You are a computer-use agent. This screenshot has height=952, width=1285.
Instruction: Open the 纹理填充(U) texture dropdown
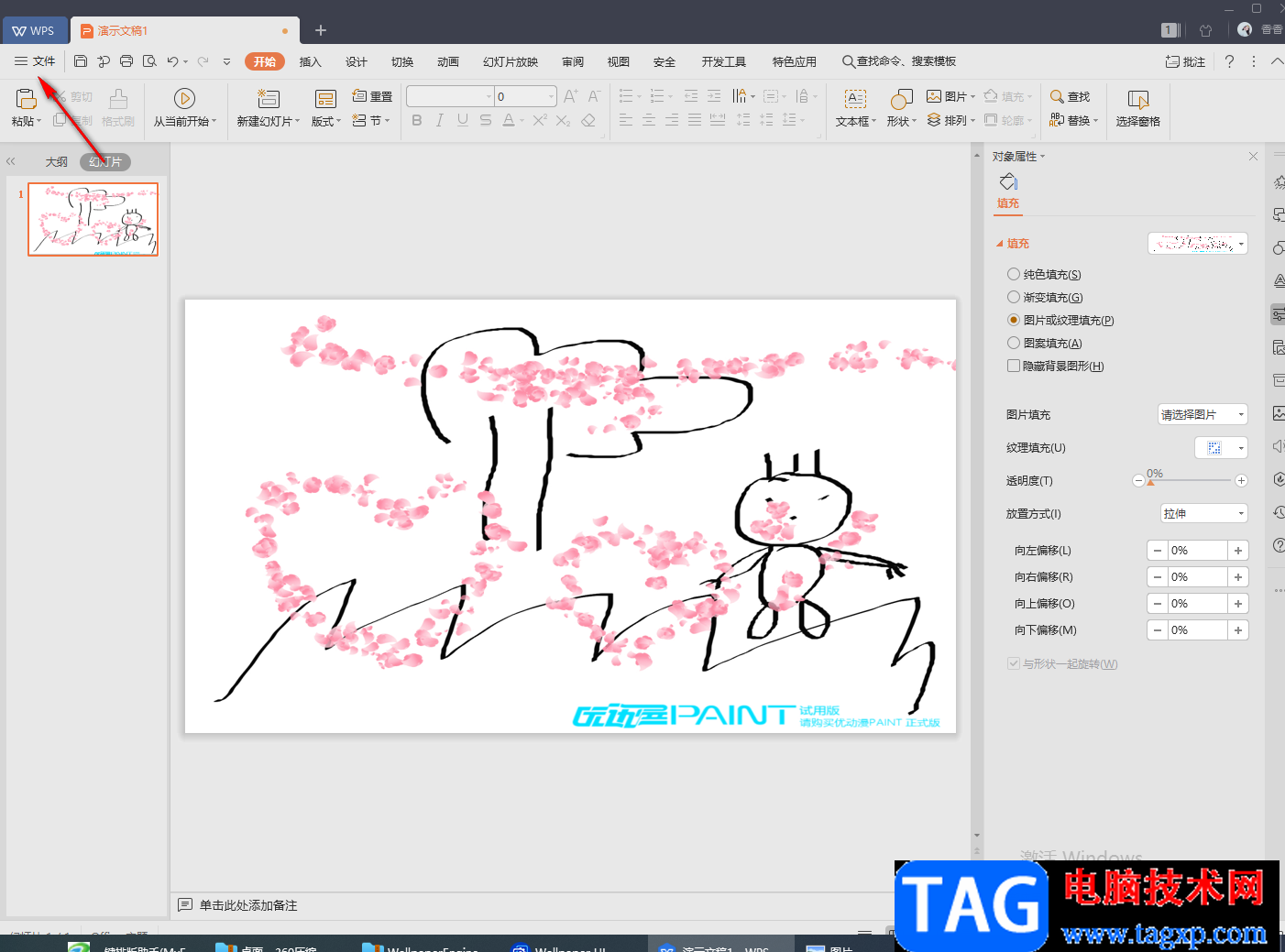tap(1222, 448)
